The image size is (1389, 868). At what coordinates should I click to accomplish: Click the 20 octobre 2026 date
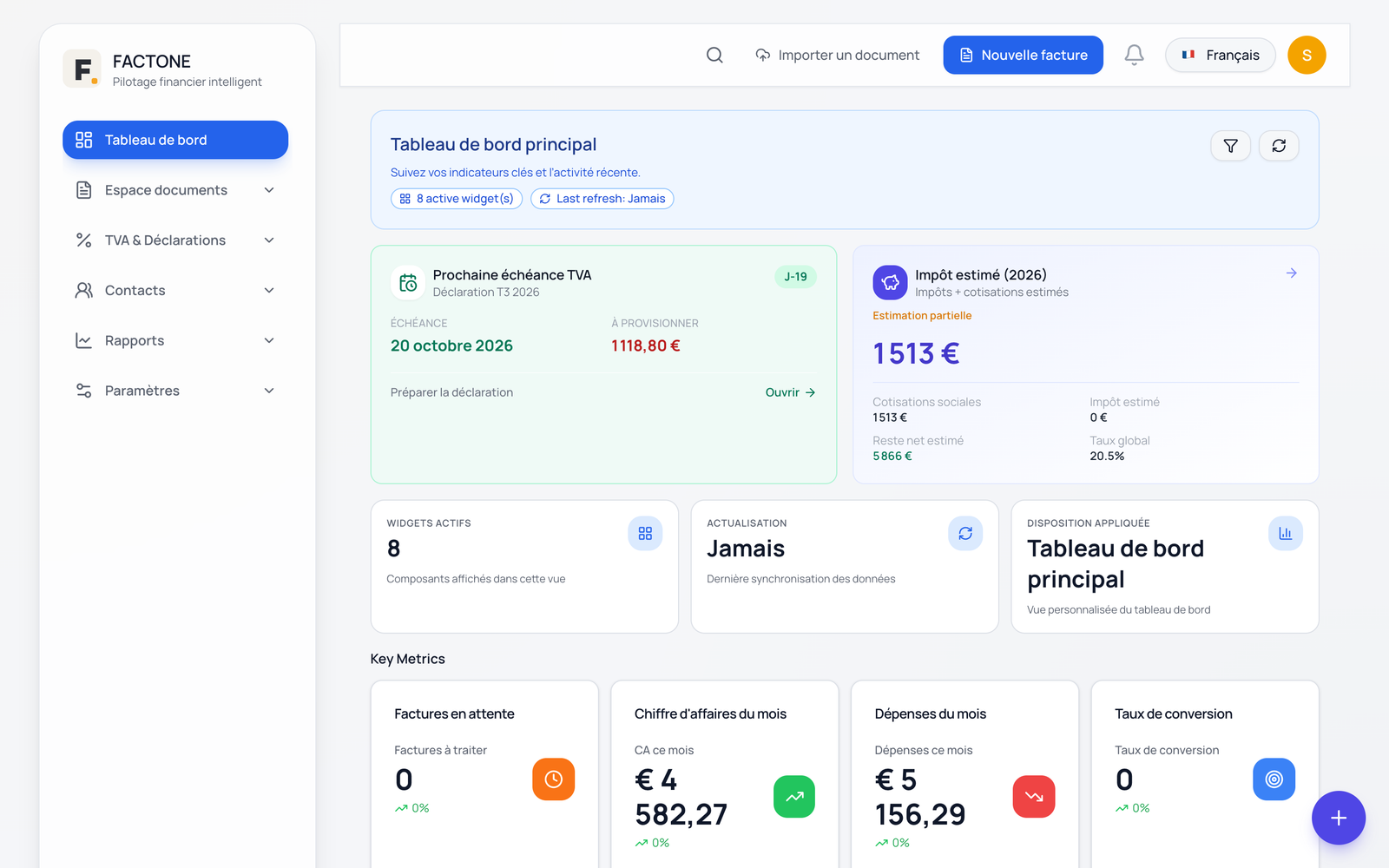[x=451, y=345]
